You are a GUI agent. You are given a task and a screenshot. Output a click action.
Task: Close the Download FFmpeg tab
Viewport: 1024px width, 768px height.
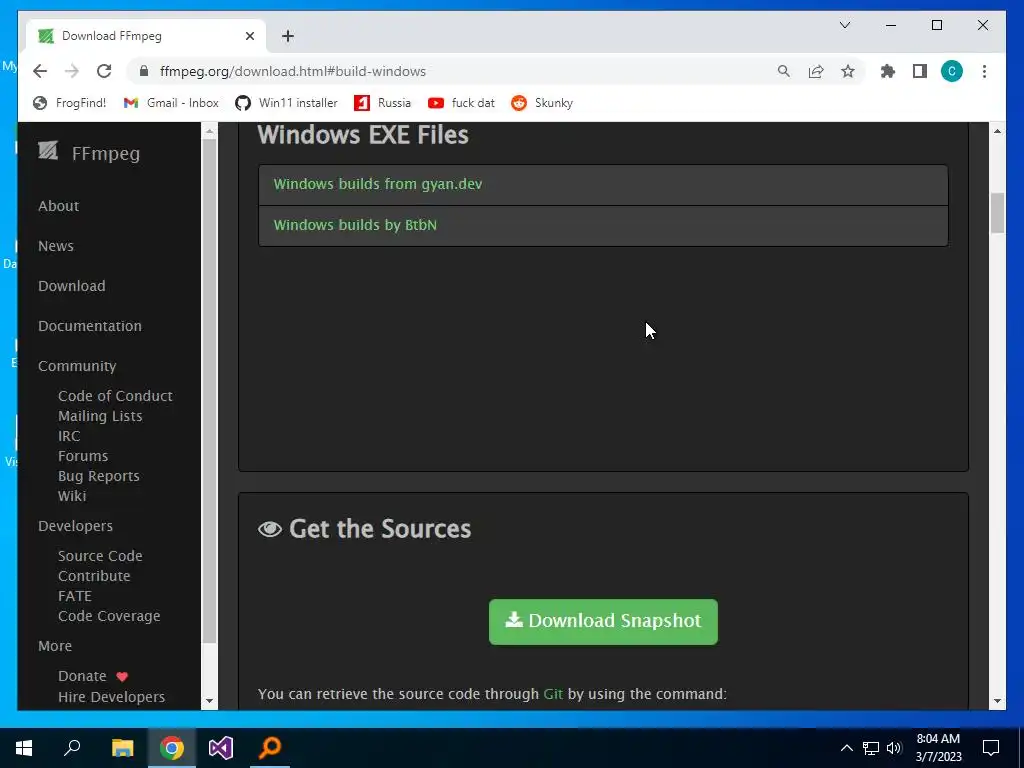249,36
